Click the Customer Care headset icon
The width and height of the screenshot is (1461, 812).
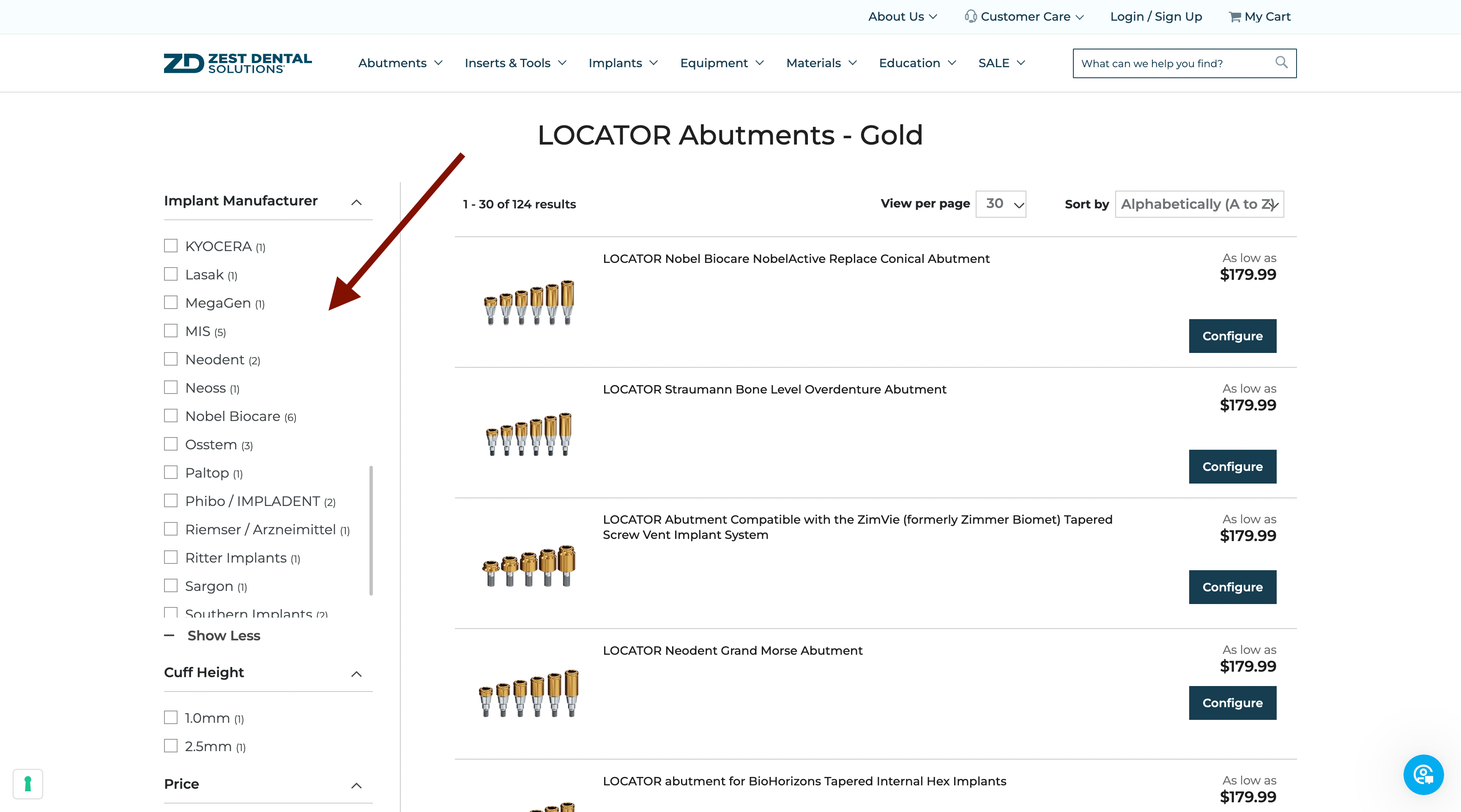[x=971, y=16]
